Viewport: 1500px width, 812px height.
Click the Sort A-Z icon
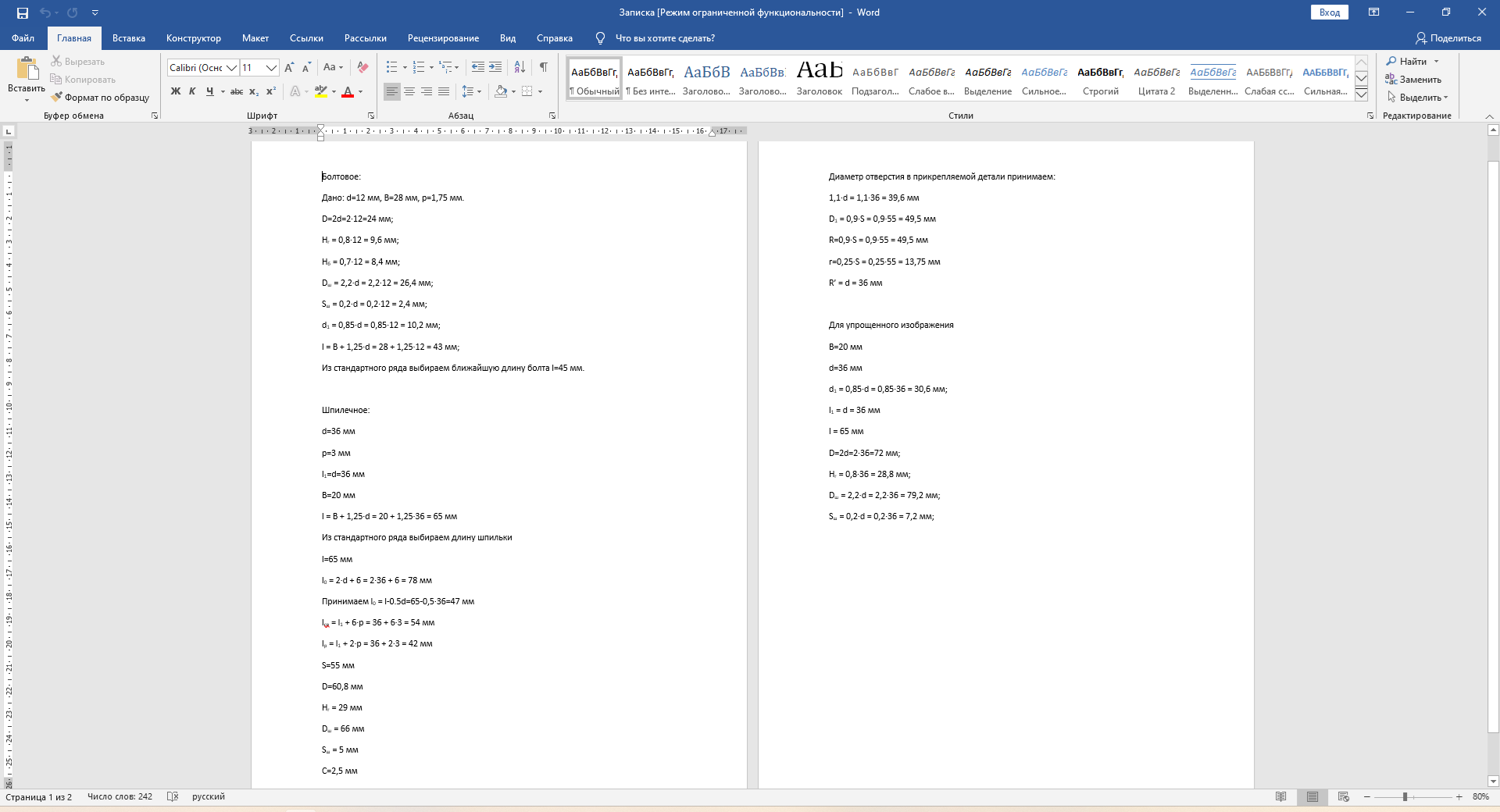point(520,67)
